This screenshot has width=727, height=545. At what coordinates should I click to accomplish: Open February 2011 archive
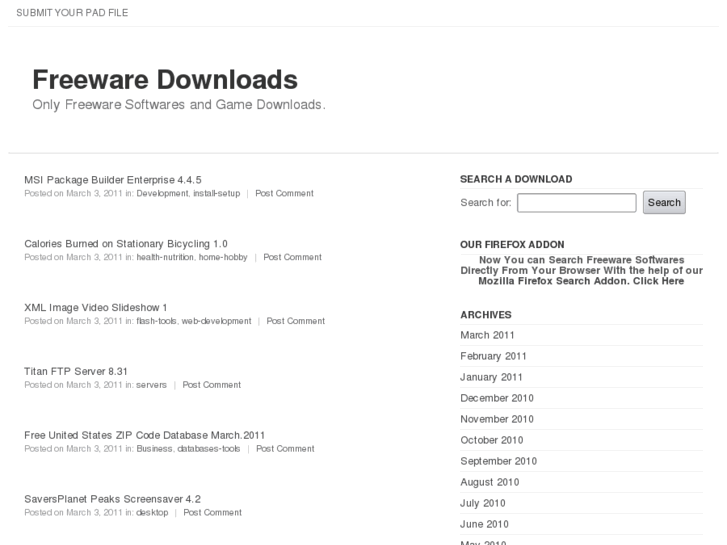[493, 356]
